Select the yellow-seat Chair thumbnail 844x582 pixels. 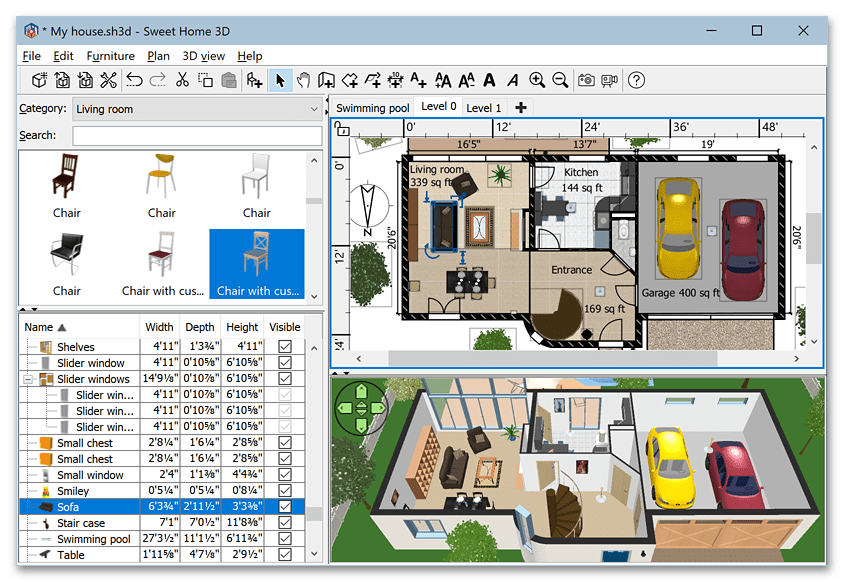click(161, 185)
